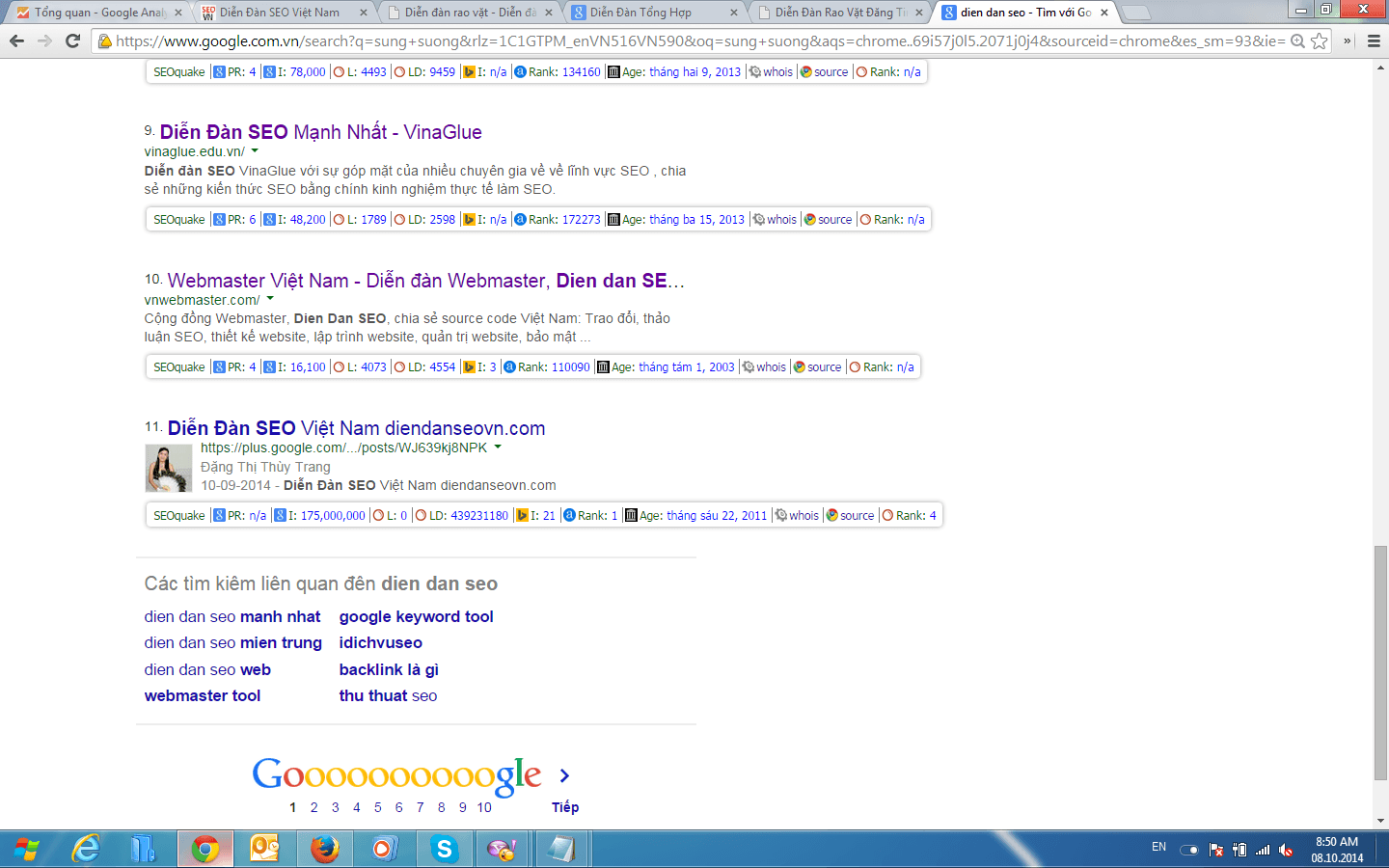Click the network signal icon in system tray

(1263, 850)
